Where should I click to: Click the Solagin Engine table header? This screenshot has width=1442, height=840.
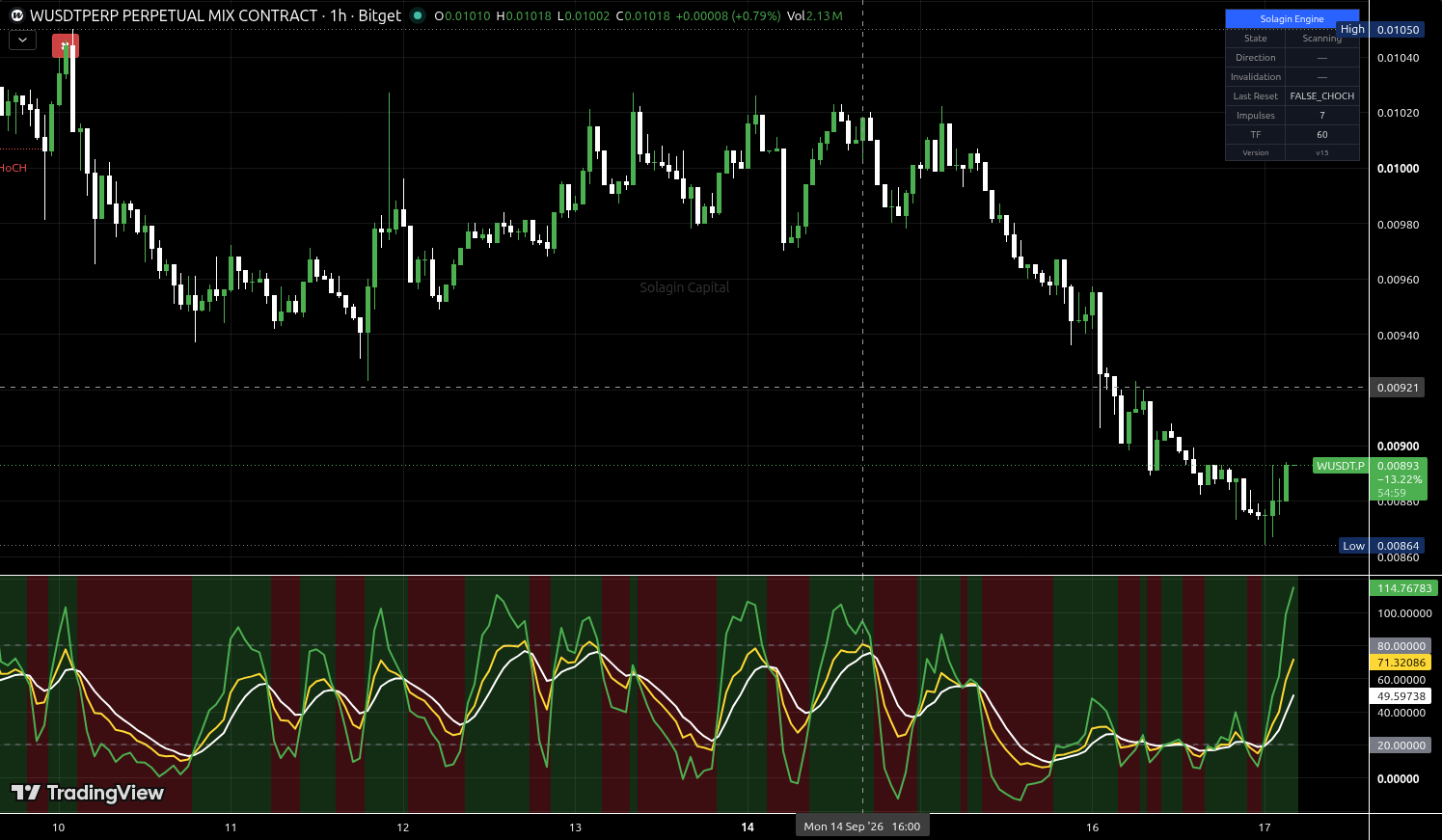pos(1292,19)
